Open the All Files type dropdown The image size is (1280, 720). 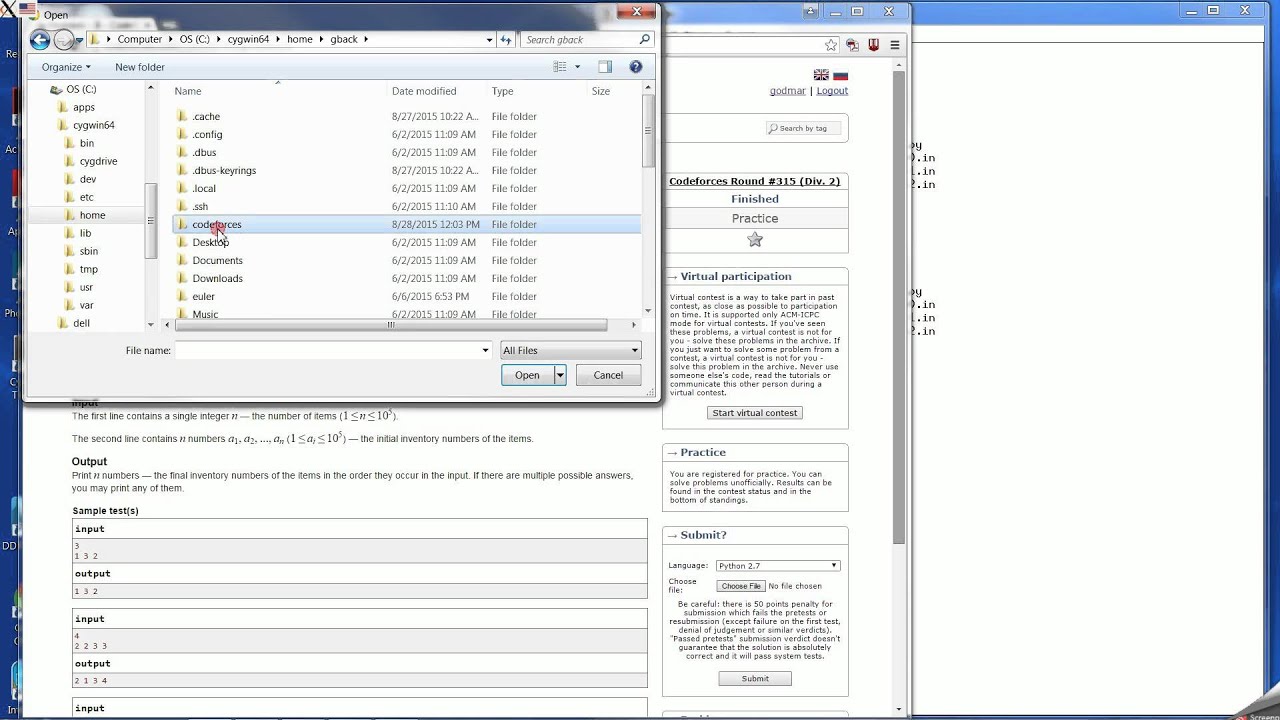pyautogui.click(x=570, y=350)
